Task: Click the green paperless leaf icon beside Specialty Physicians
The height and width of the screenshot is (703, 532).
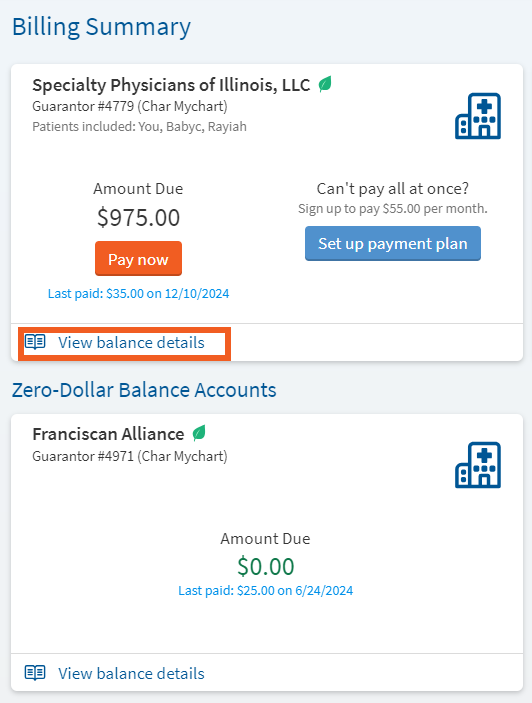Action: point(325,84)
